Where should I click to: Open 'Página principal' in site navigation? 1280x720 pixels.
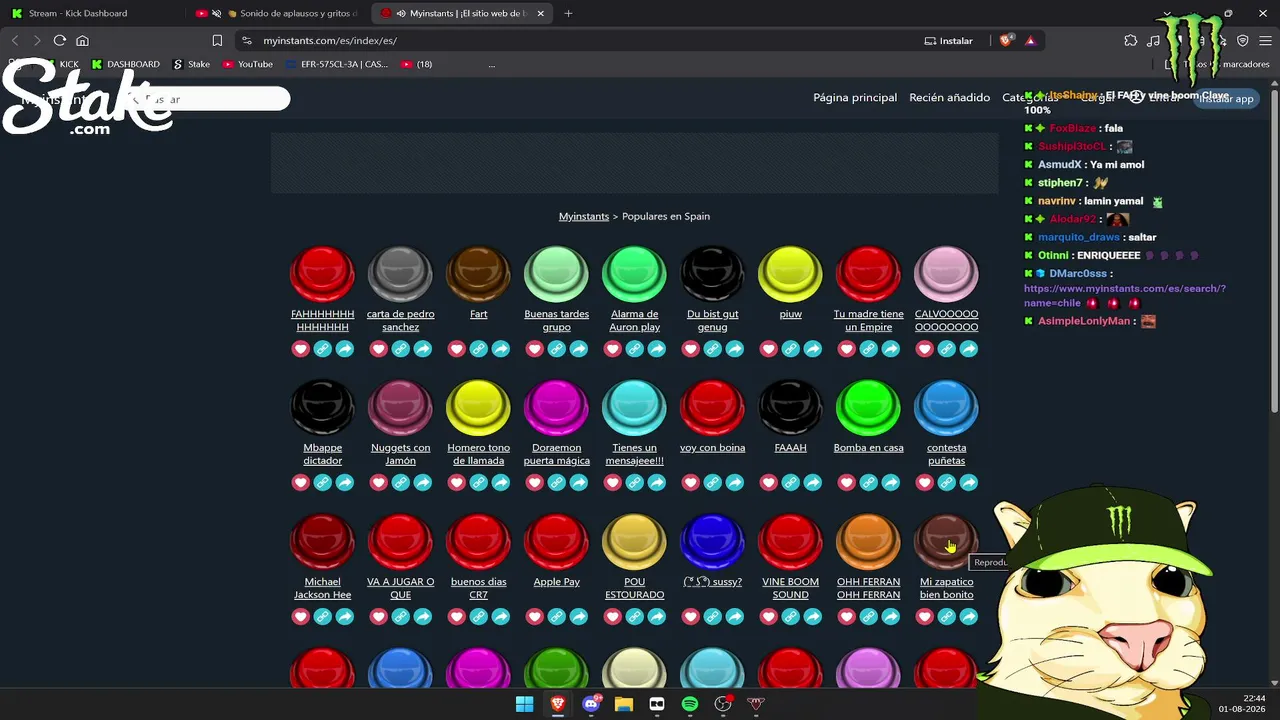point(855,98)
